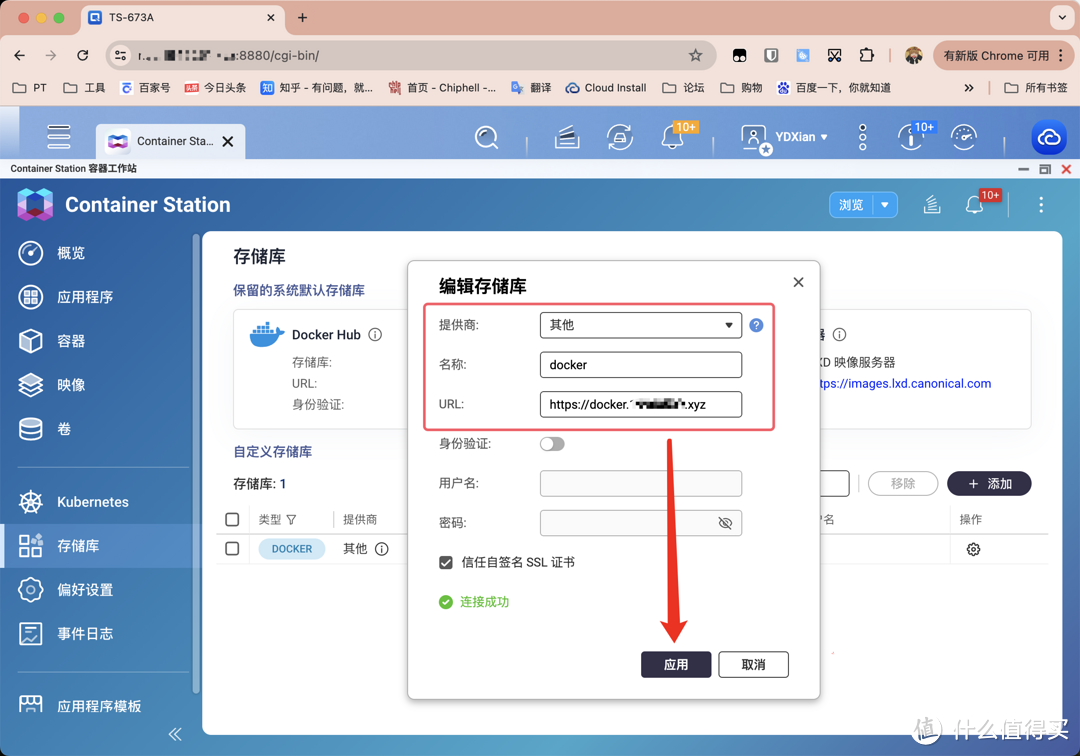
Task: Launch the myQNAPcloud cloud icon
Action: tap(1048, 137)
